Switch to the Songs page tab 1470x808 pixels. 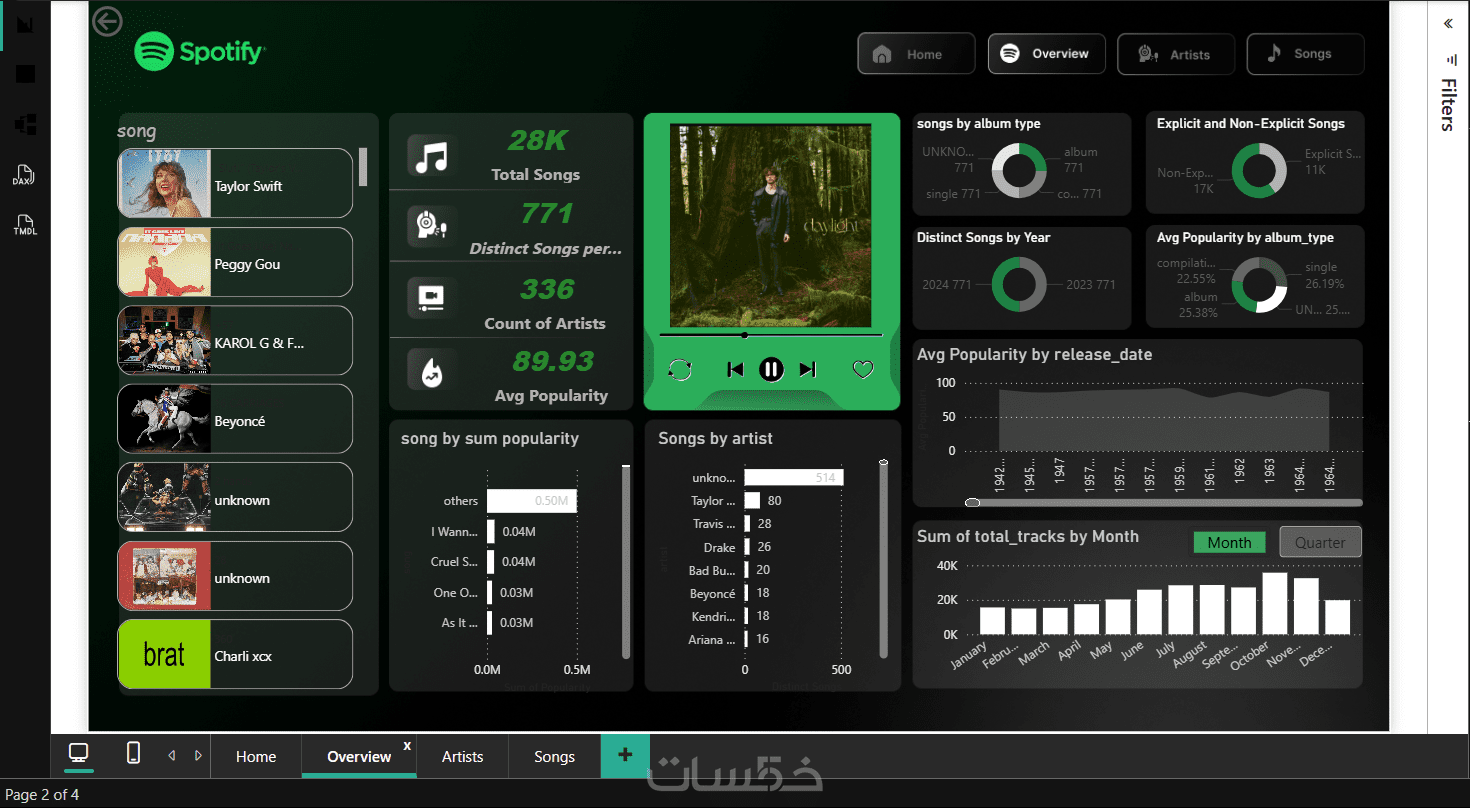point(554,756)
